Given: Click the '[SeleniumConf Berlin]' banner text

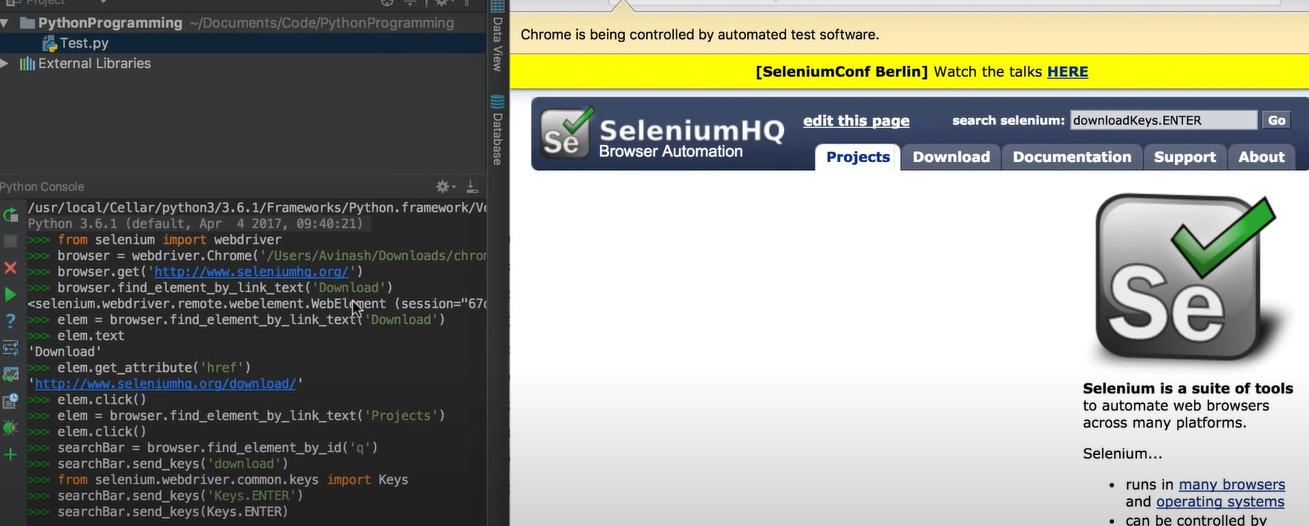Looking at the screenshot, I should point(842,71).
